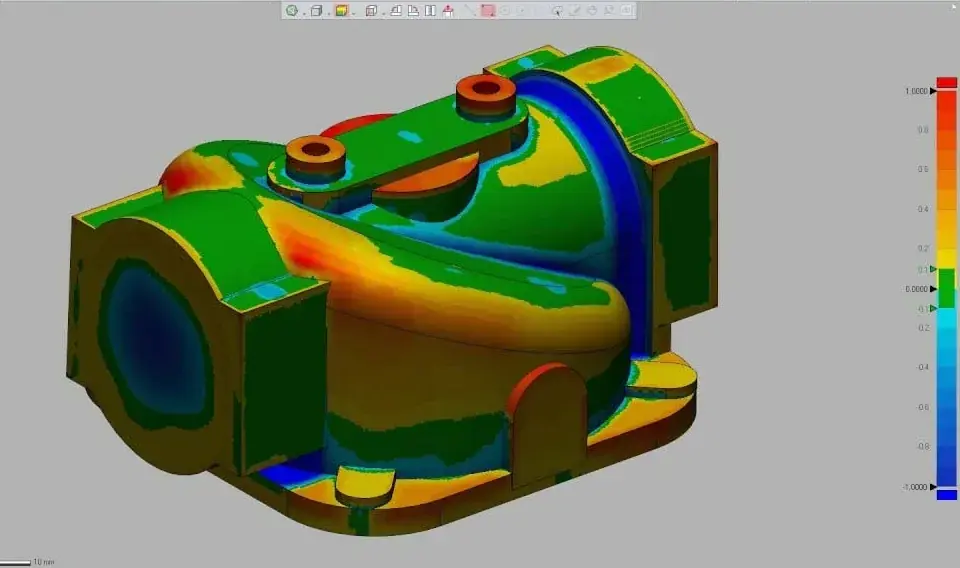Click the -1.0000 value label on legend
Screen dimensions: 960x568
click(x=915, y=487)
